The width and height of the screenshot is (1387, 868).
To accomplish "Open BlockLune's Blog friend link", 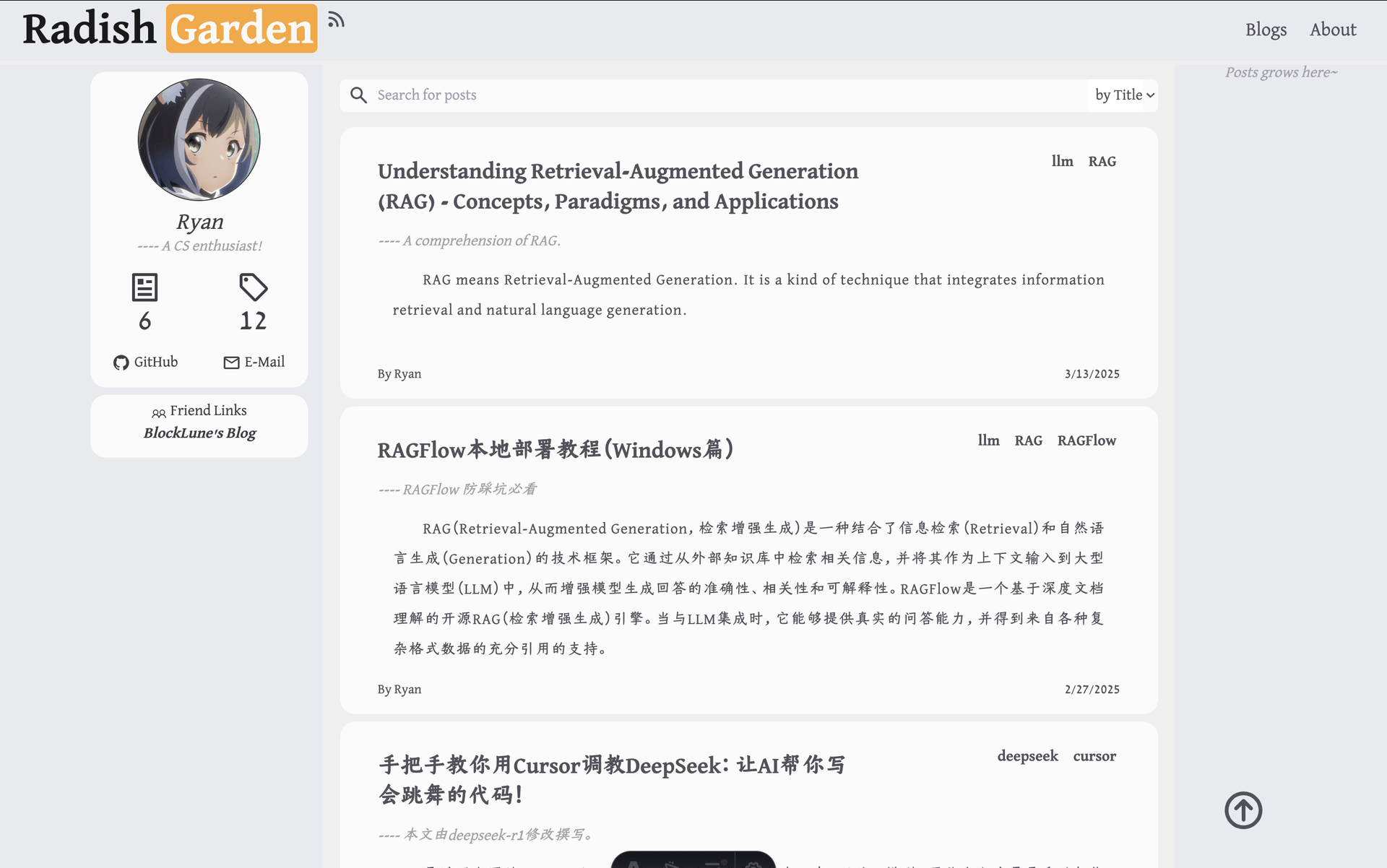I will pos(199,433).
